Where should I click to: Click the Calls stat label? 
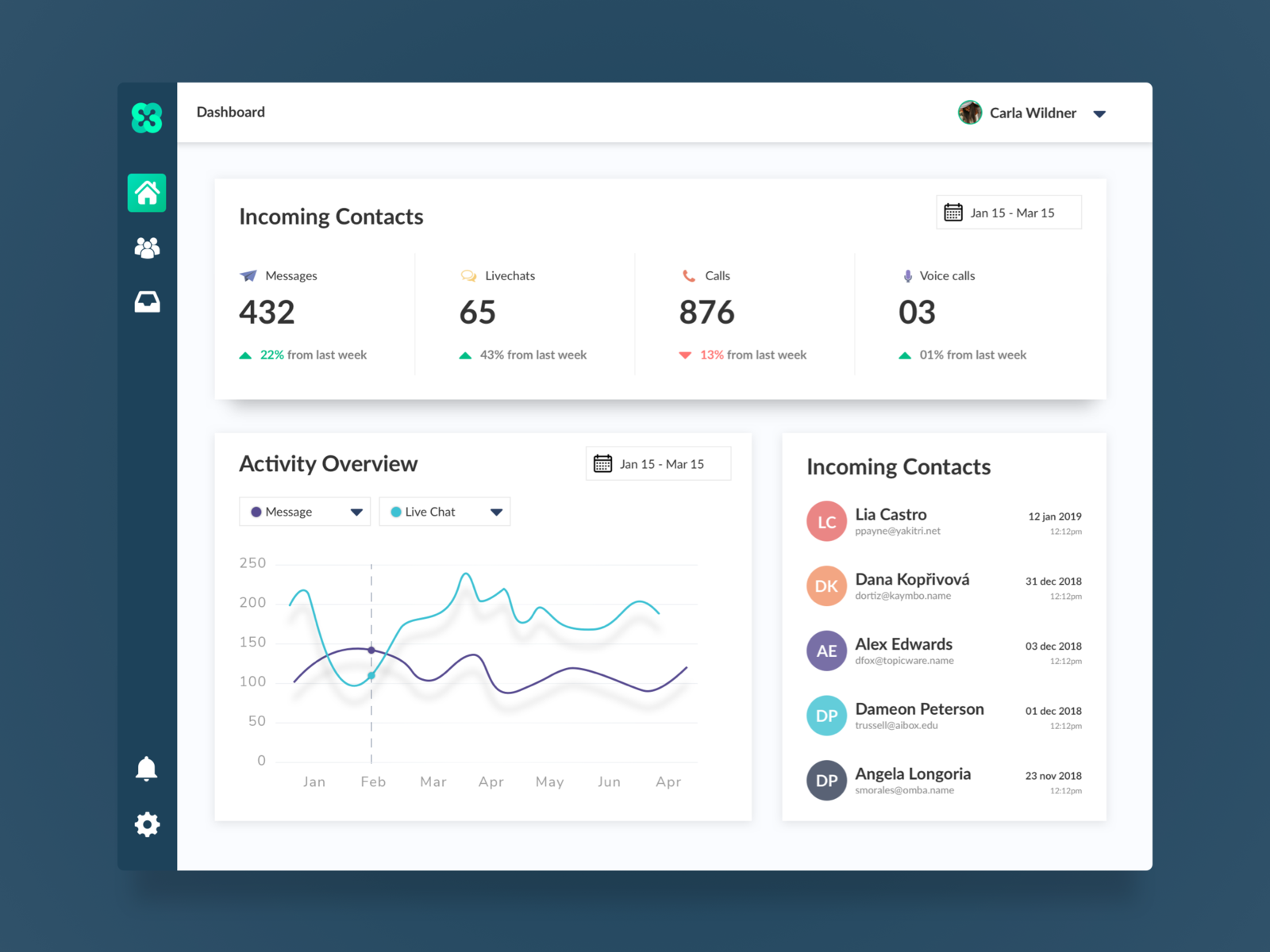(x=718, y=276)
